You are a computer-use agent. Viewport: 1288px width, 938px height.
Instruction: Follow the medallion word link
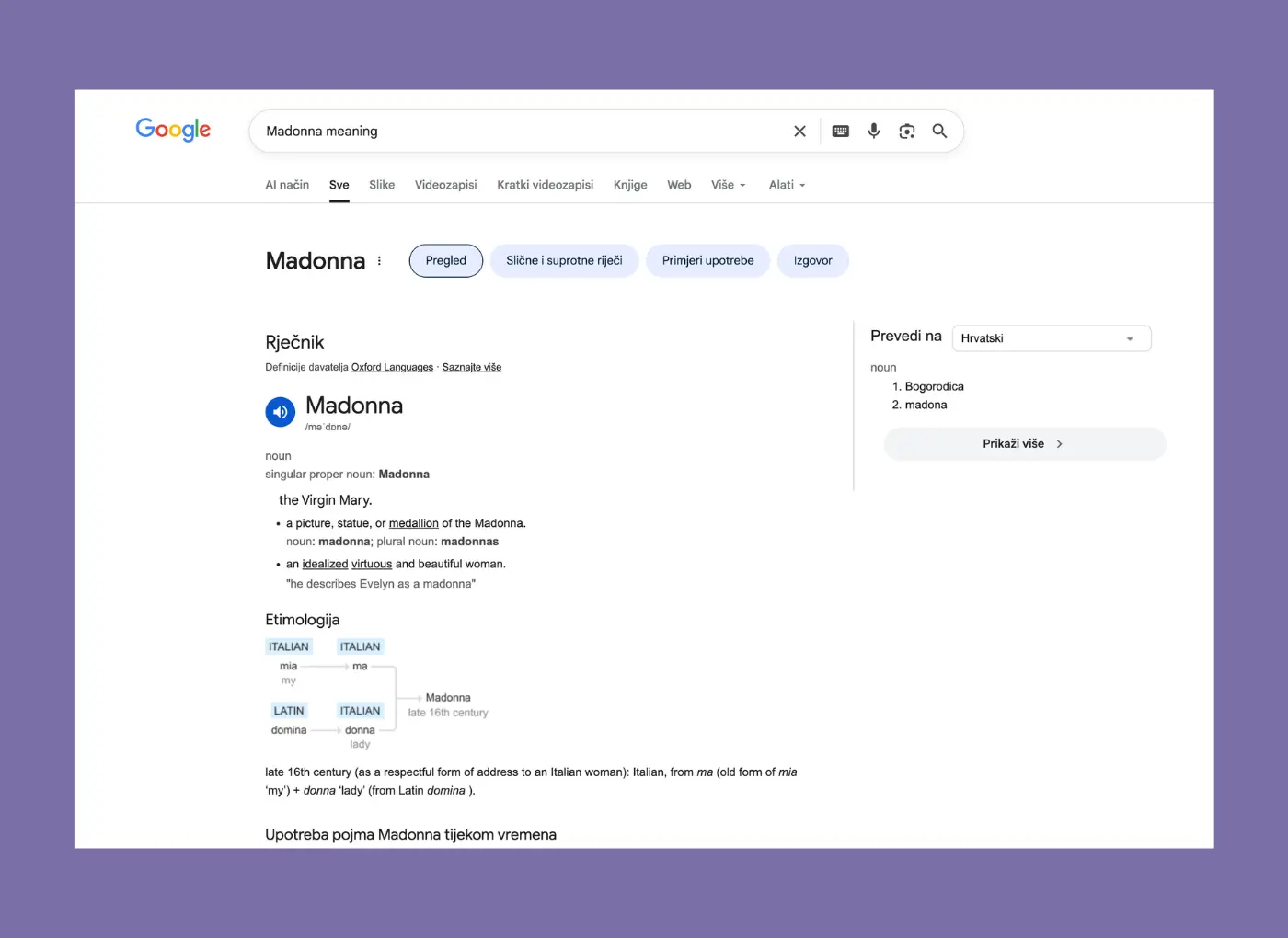pos(414,523)
